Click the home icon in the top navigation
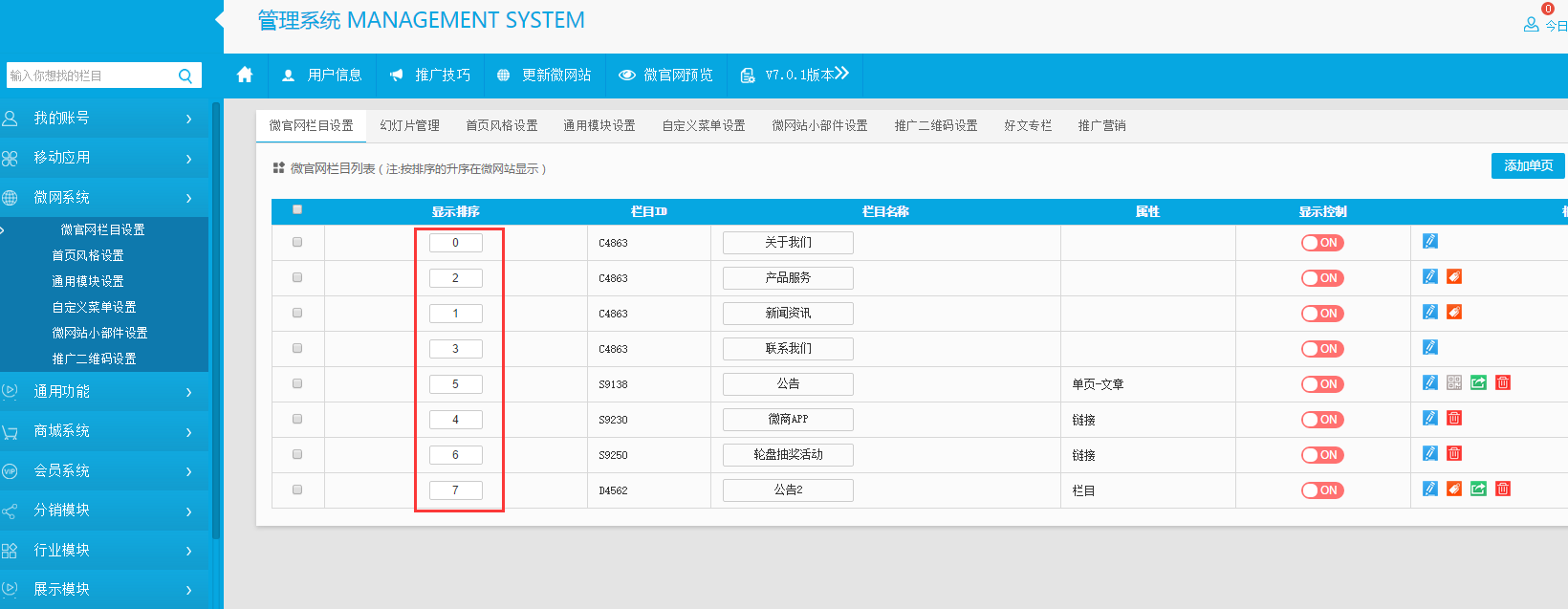Screen dimensions: 1568x609 click(245, 75)
